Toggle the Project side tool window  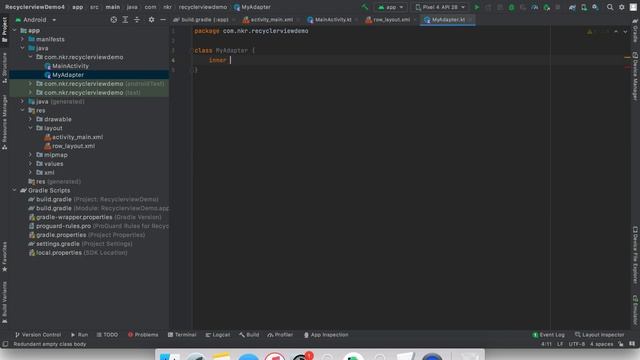[x=4, y=29]
